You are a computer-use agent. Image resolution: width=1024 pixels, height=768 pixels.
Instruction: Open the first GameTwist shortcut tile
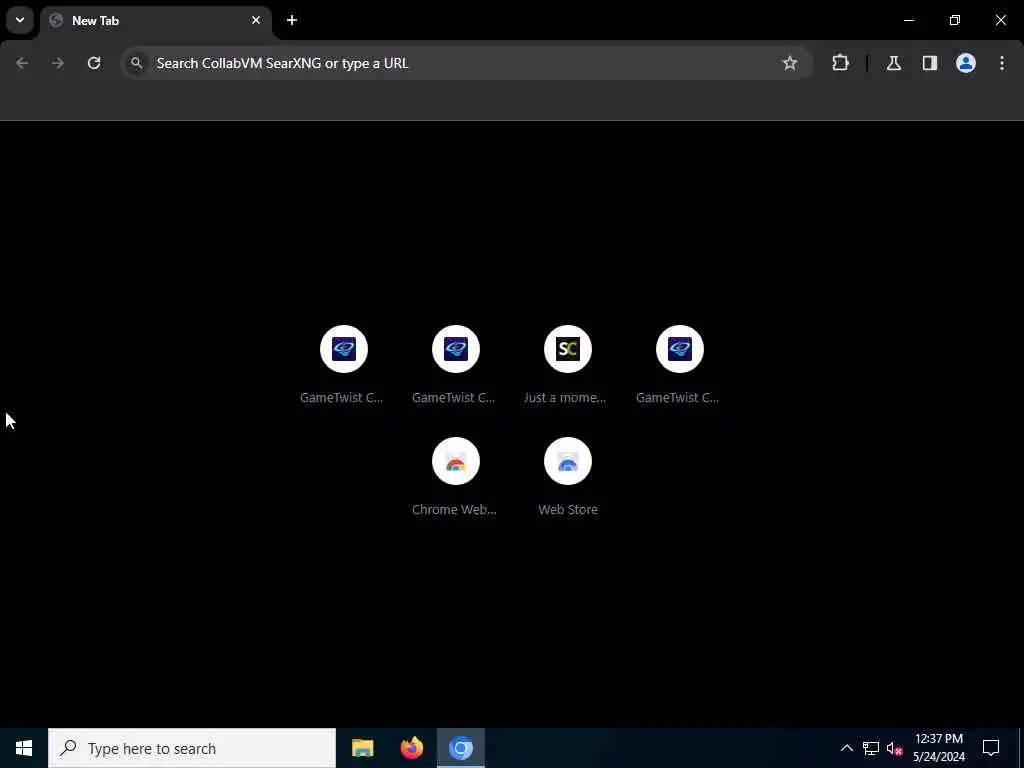click(x=344, y=364)
